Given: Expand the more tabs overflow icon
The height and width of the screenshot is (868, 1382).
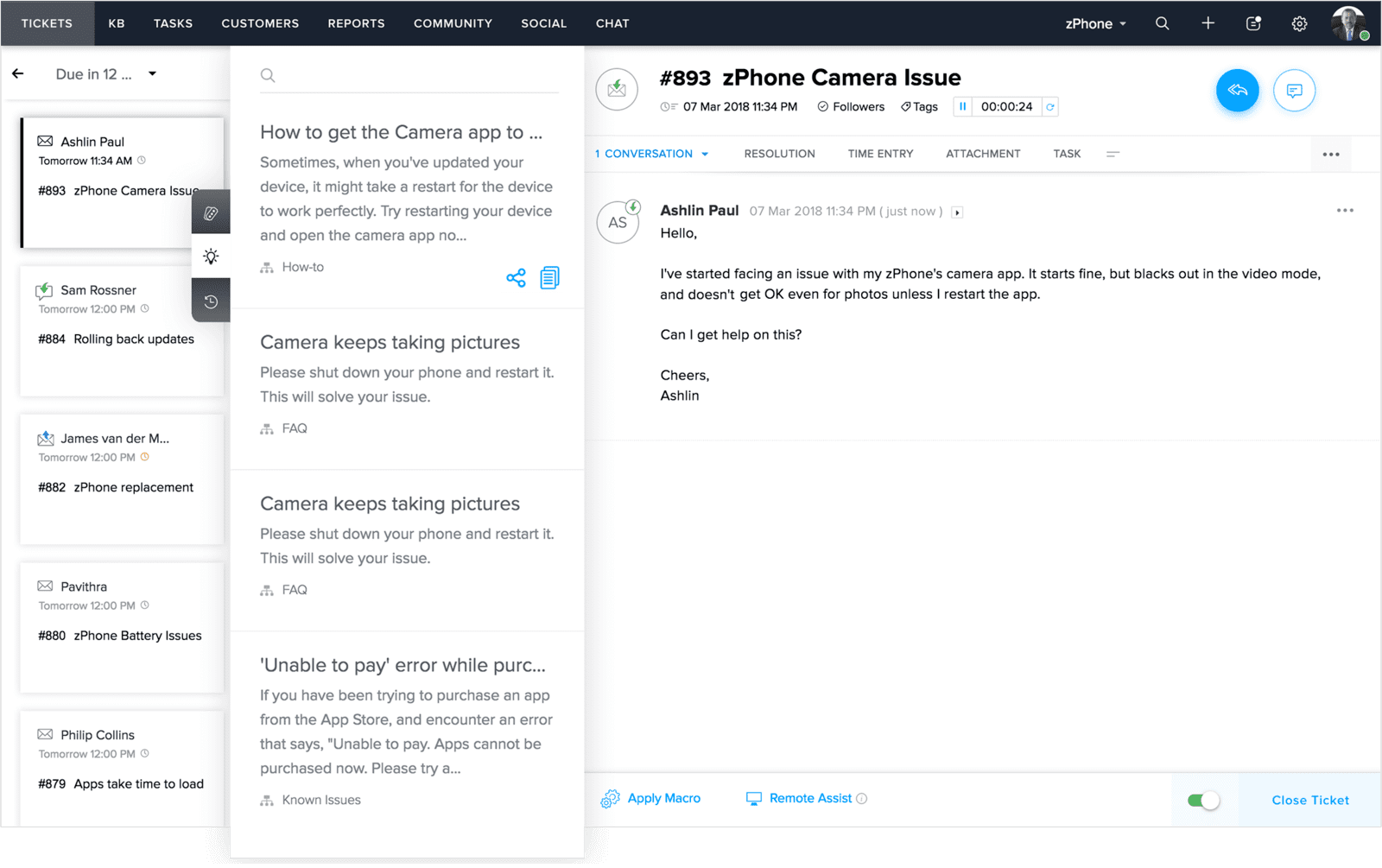Looking at the screenshot, I should [x=1113, y=155].
